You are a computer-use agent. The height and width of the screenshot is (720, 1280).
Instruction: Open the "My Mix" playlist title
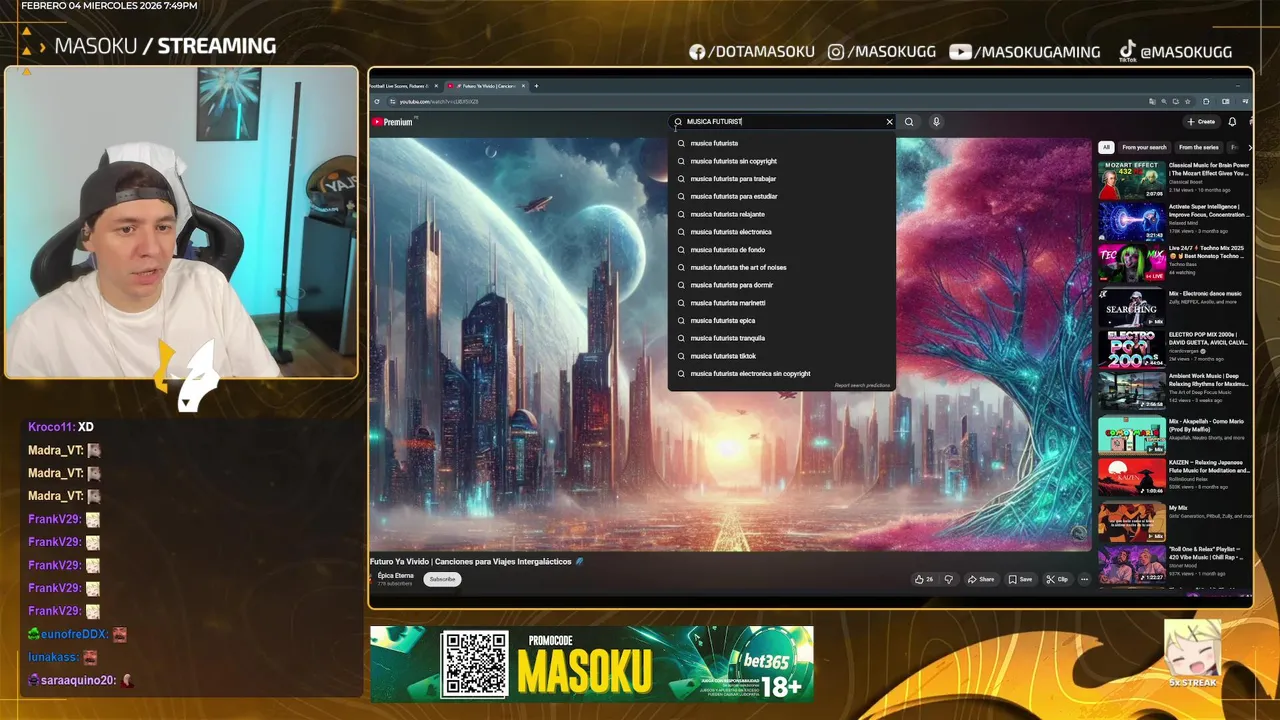[x=1178, y=508]
